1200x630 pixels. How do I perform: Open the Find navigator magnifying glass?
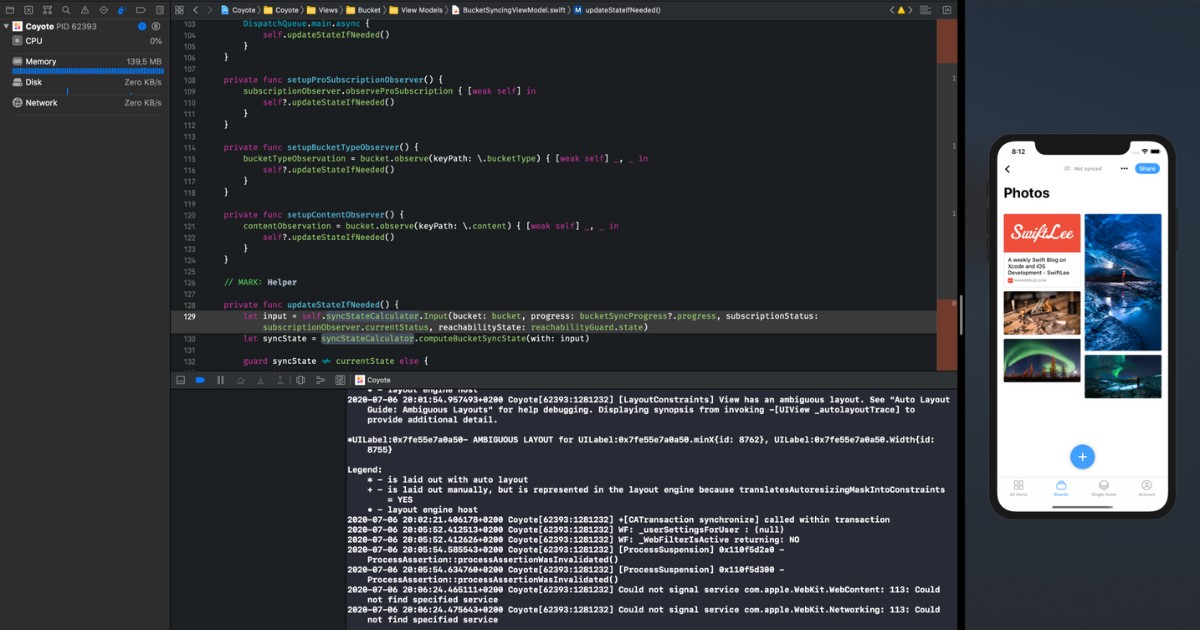point(66,9)
